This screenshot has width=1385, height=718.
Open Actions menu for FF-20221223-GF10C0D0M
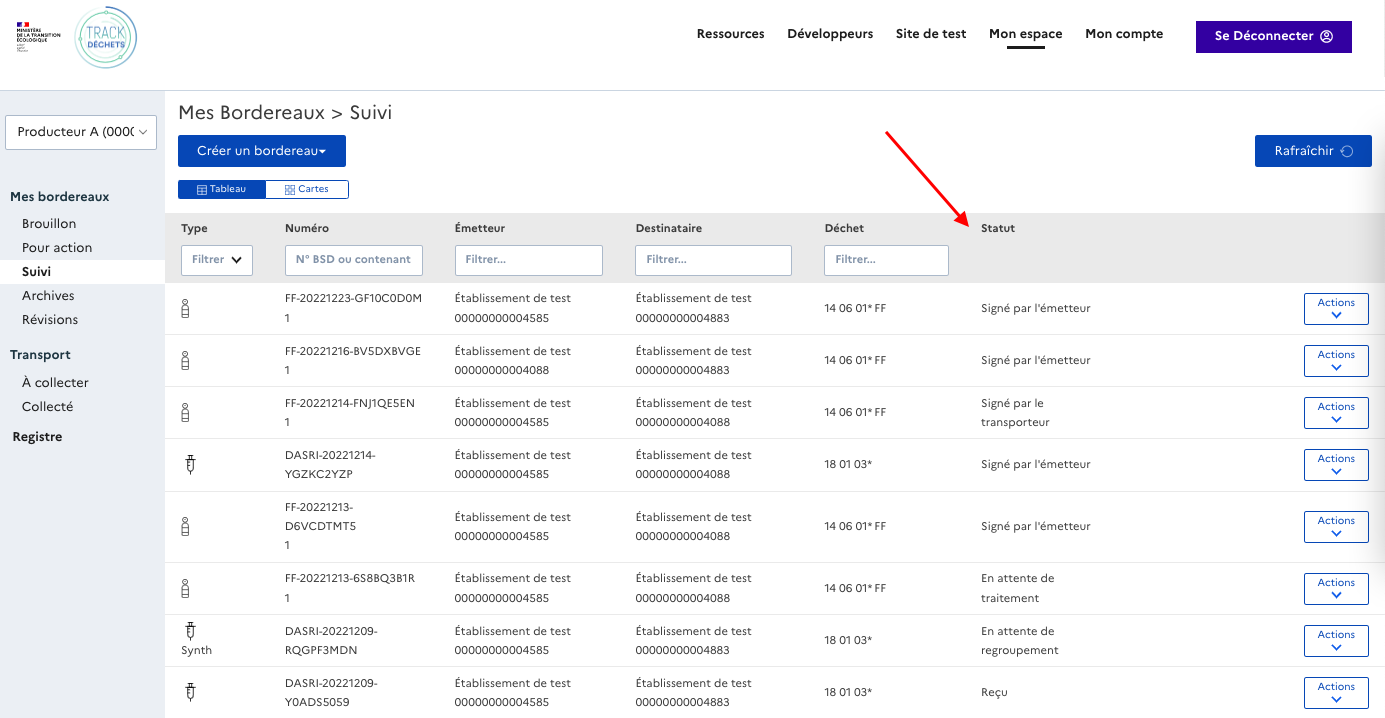point(1335,309)
